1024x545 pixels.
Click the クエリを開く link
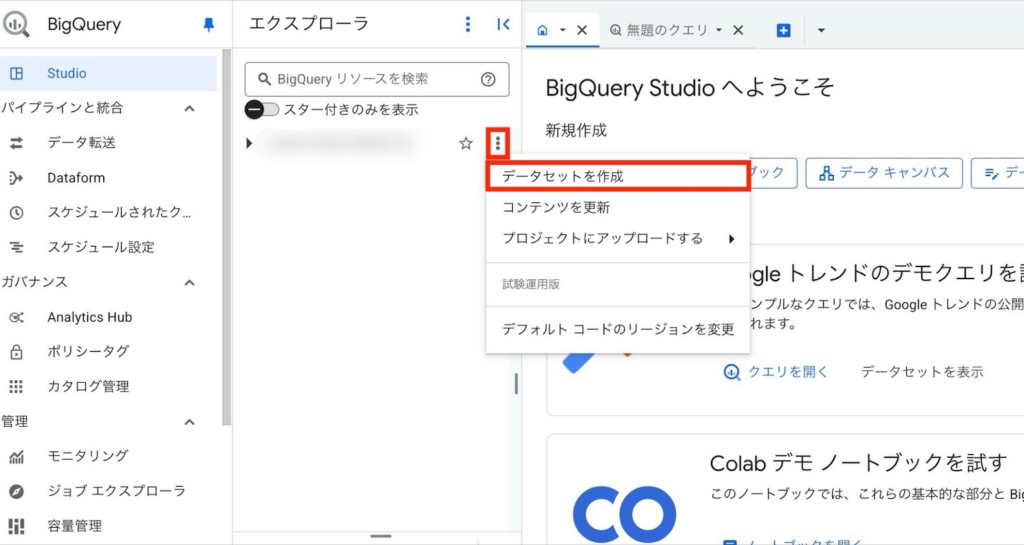click(776, 372)
